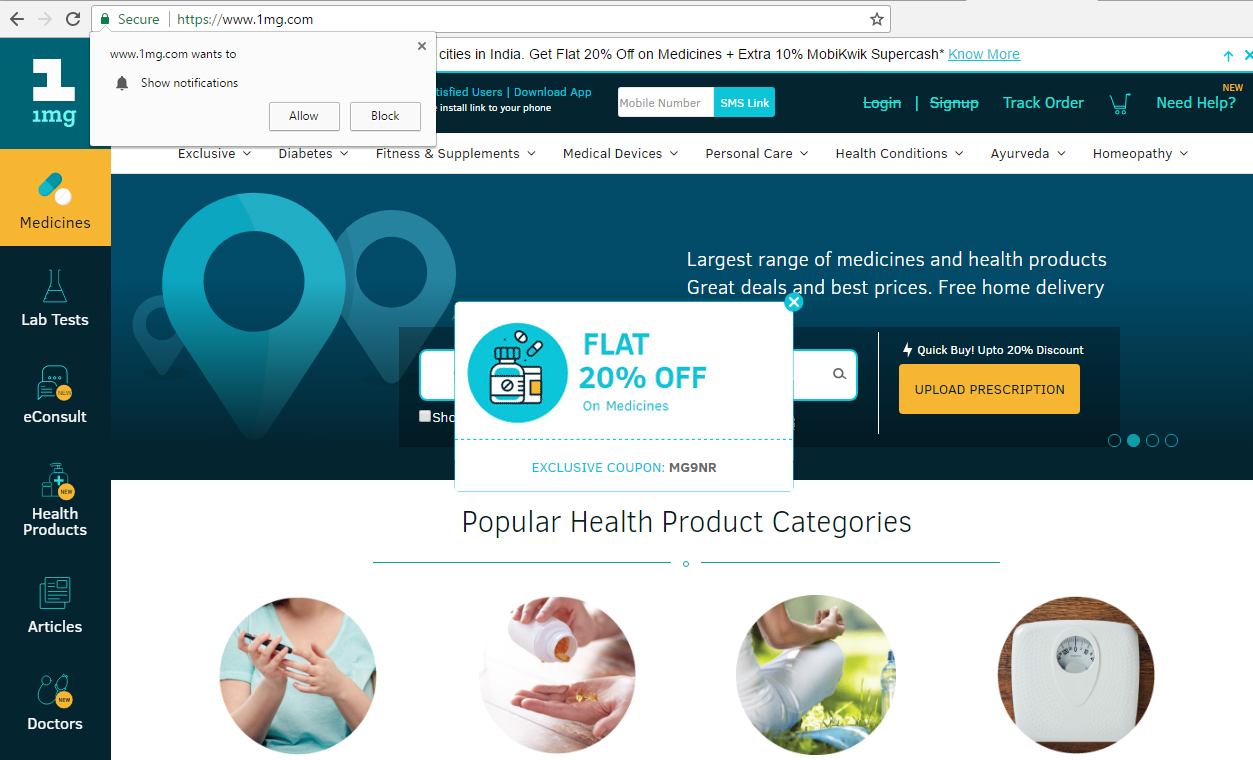1253x760 pixels.
Task: Click the search magnifier icon
Action: coord(839,374)
